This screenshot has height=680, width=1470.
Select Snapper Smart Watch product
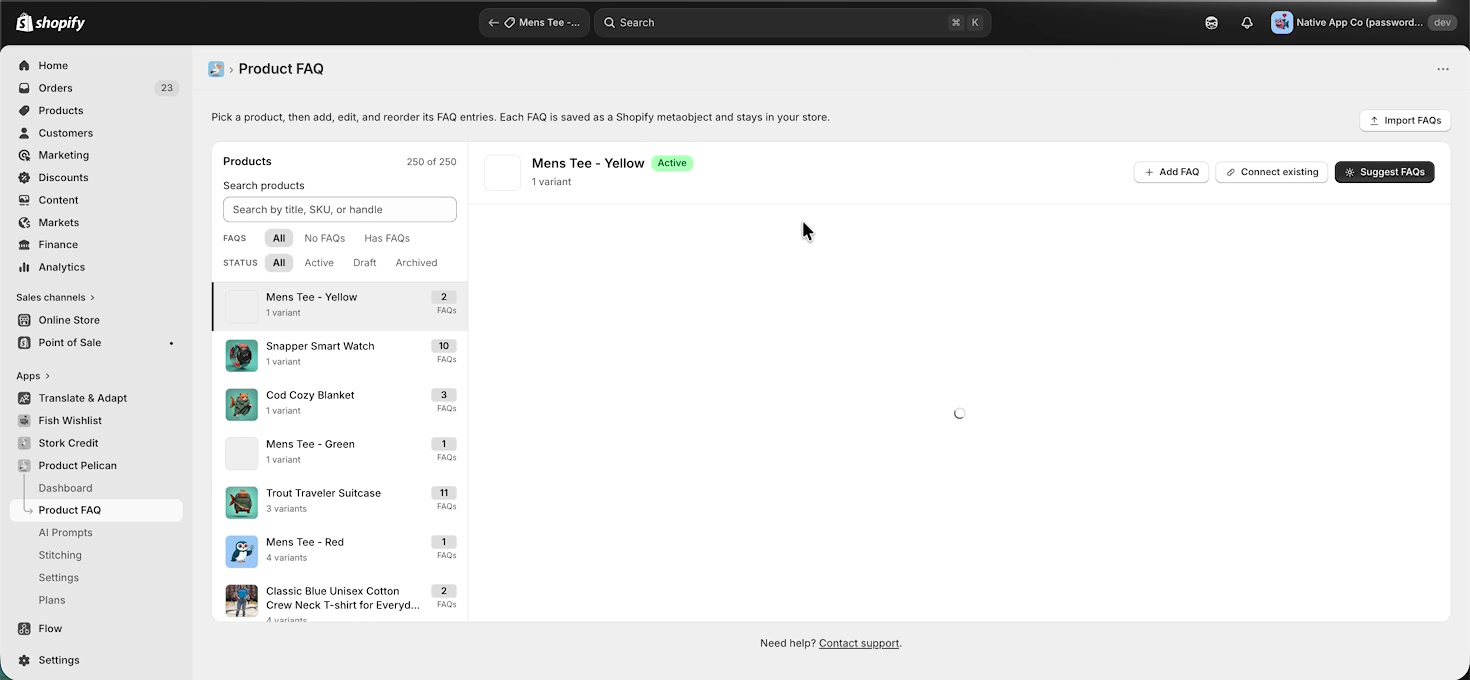[340, 355]
